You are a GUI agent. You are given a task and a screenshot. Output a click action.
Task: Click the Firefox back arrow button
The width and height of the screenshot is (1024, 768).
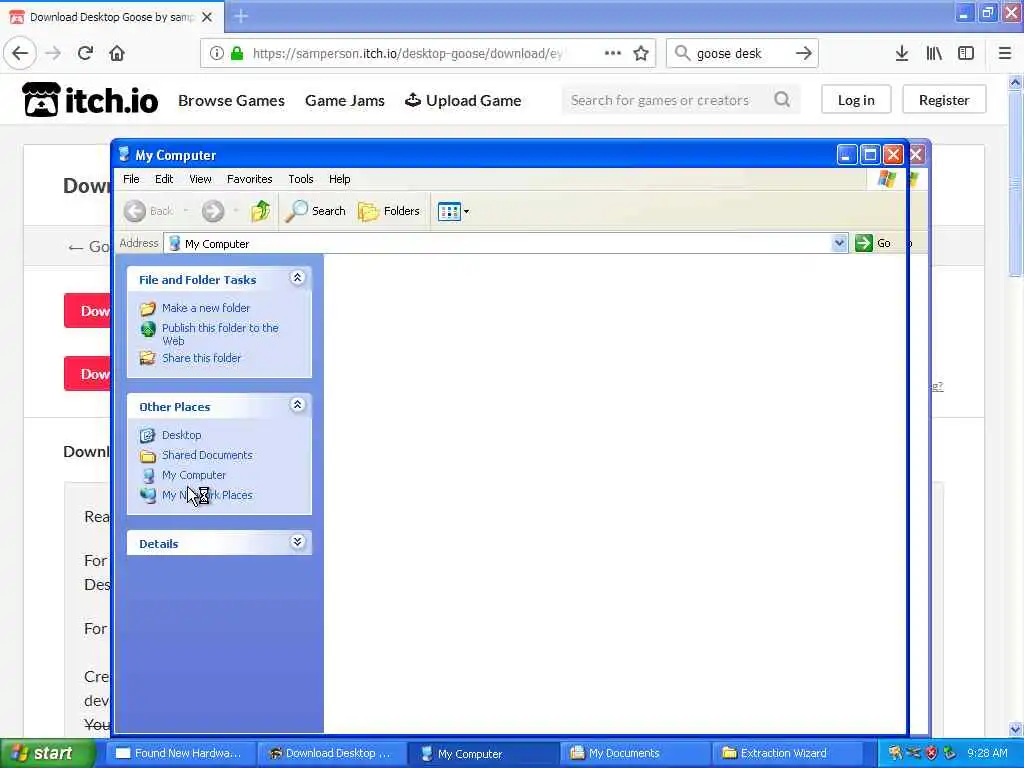click(x=20, y=53)
